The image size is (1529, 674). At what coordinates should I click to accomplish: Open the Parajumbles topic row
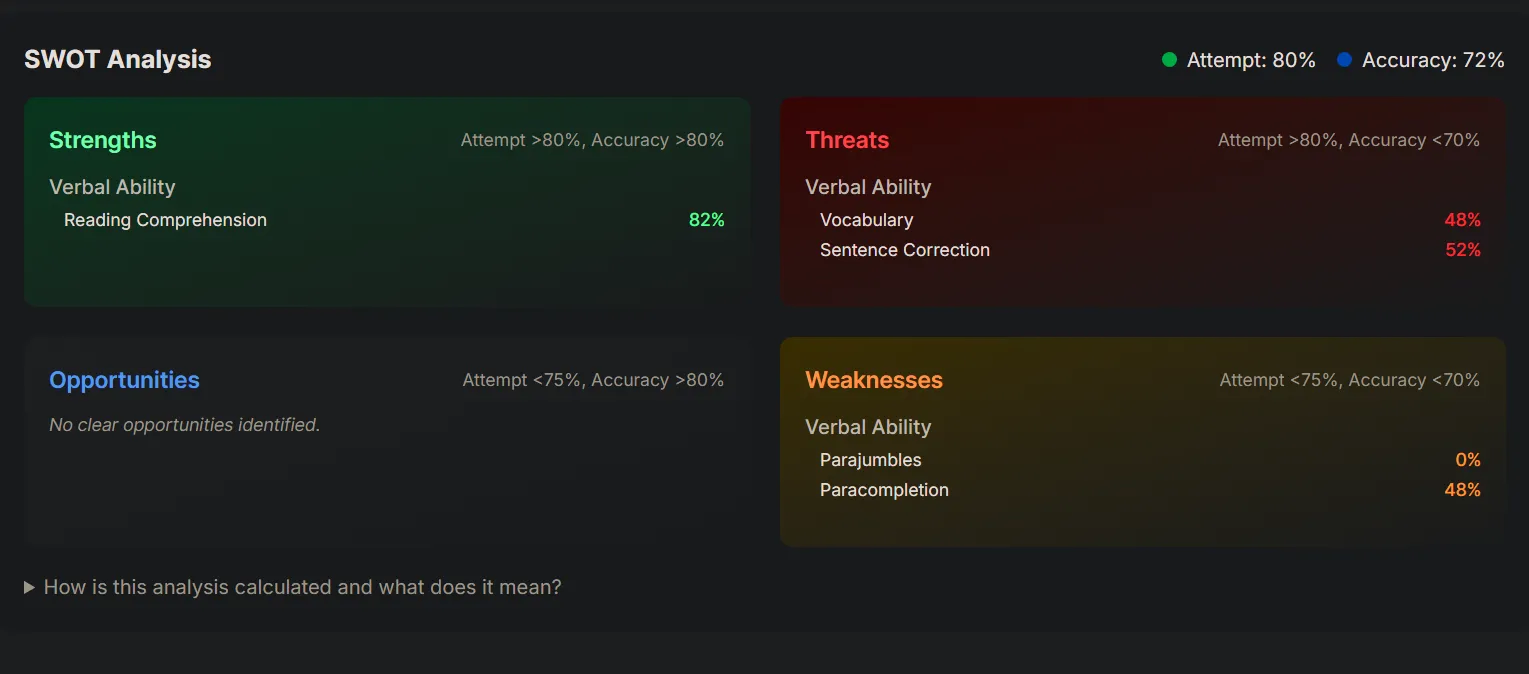coord(1150,460)
